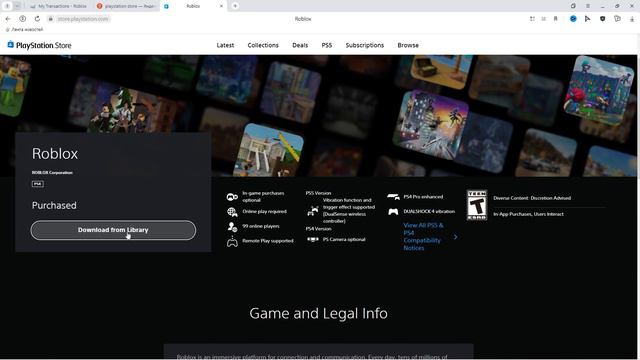Click the Game and Legal Info heading
Screen dimensions: 640x360
point(318,313)
